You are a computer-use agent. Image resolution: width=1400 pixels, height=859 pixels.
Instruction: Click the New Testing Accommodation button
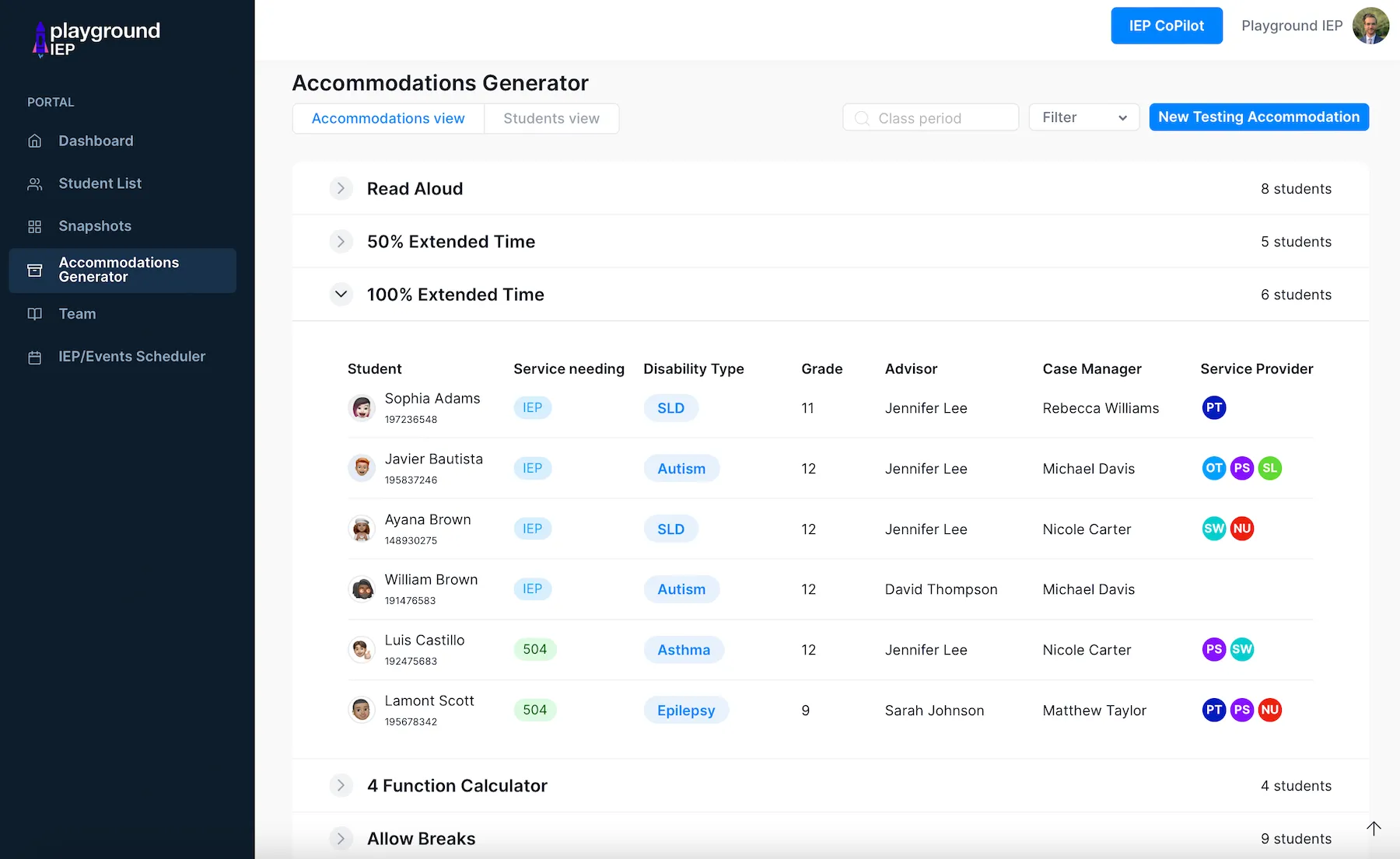coord(1258,117)
